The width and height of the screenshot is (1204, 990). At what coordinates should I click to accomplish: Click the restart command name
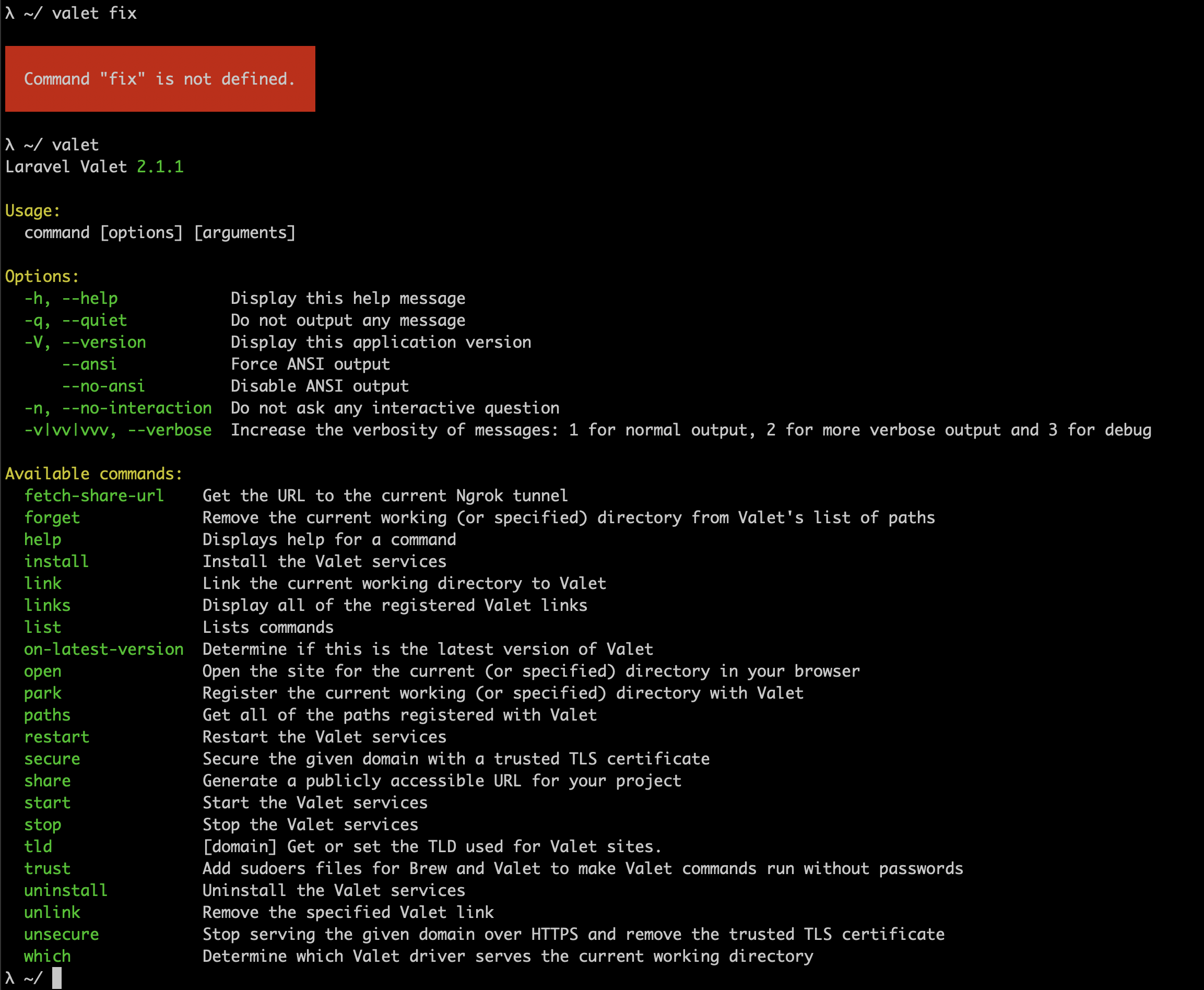[56, 737]
